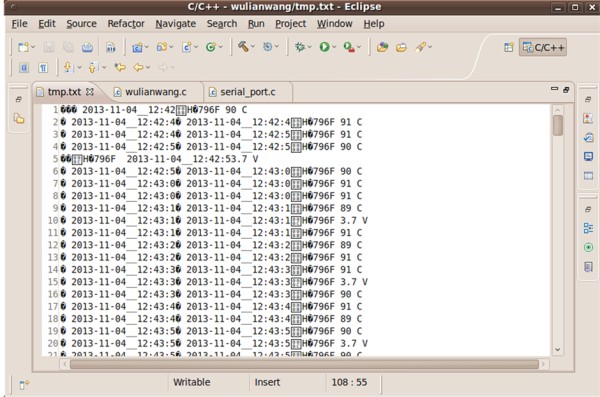
Task: Click the Insert status bar field
Action: pyautogui.click(x=267, y=382)
